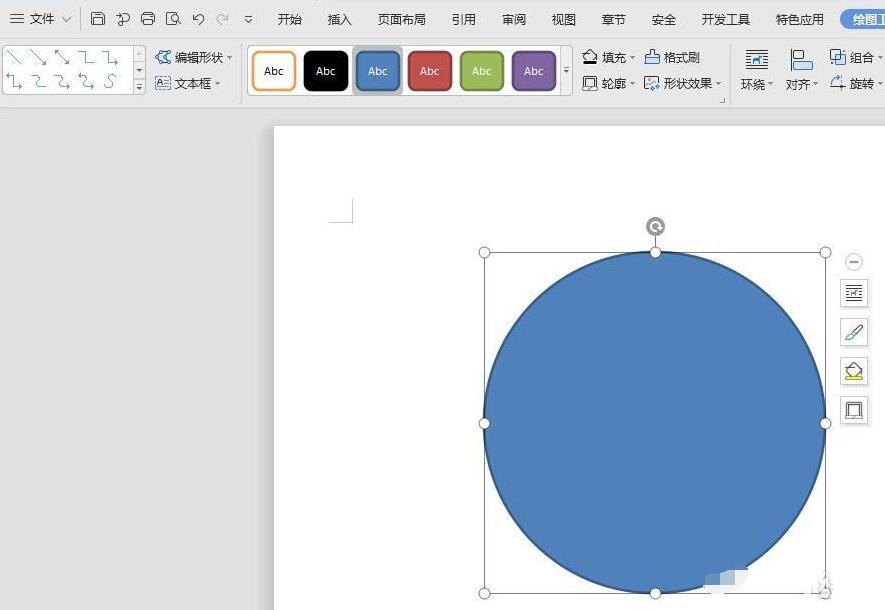Open the 文件 (File) menu
Image resolution: width=885 pixels, height=610 pixels.
40,19
